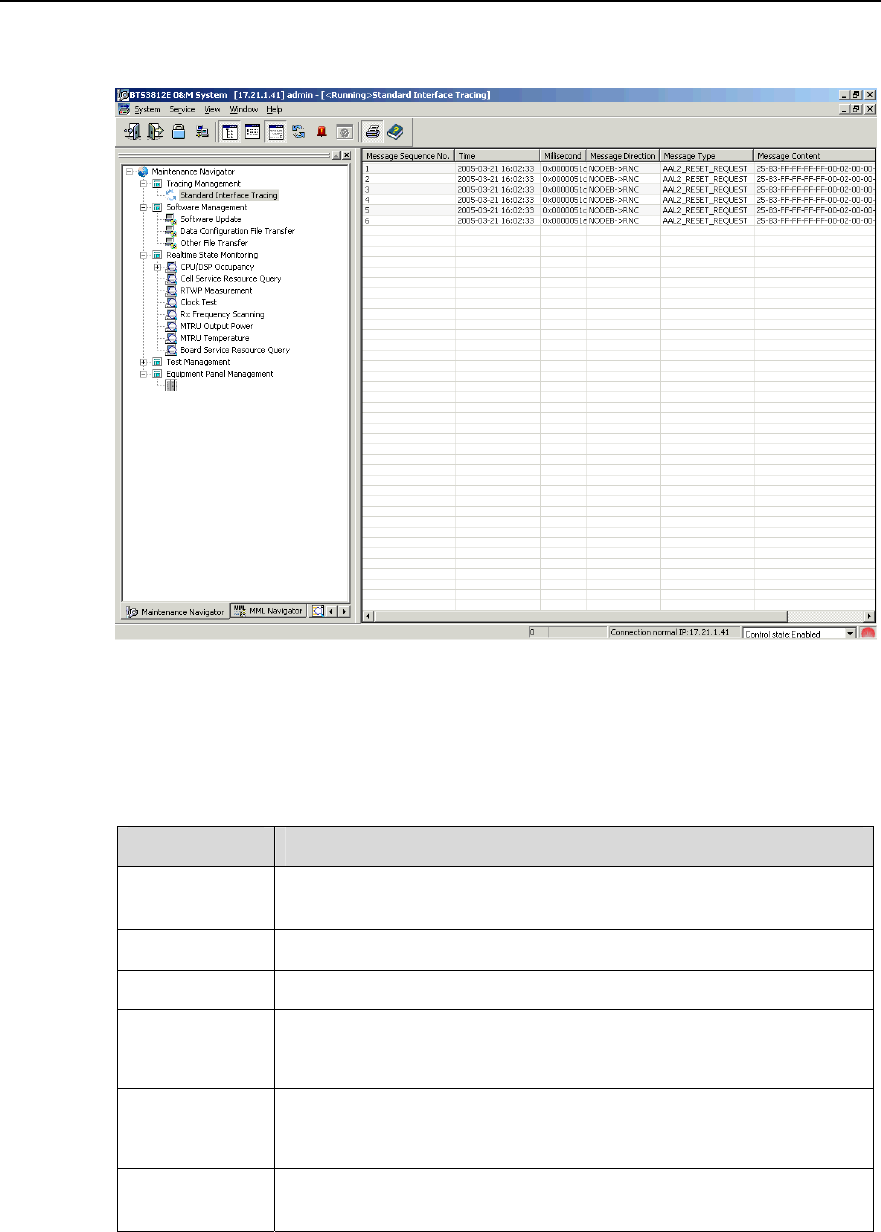Select Cell Service Resource Query item

231,279
